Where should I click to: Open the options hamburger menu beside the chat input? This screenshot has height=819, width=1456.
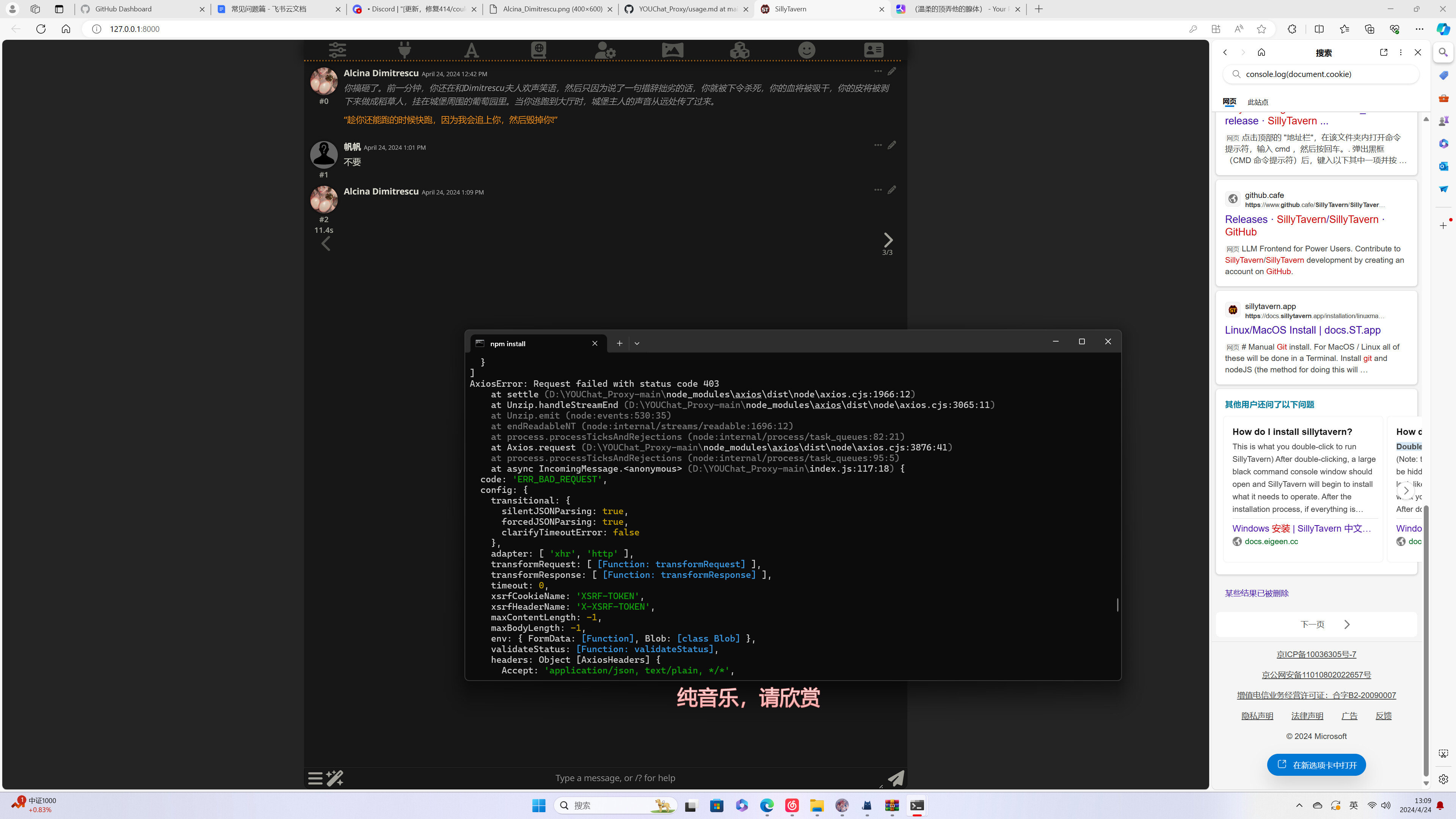click(x=315, y=778)
